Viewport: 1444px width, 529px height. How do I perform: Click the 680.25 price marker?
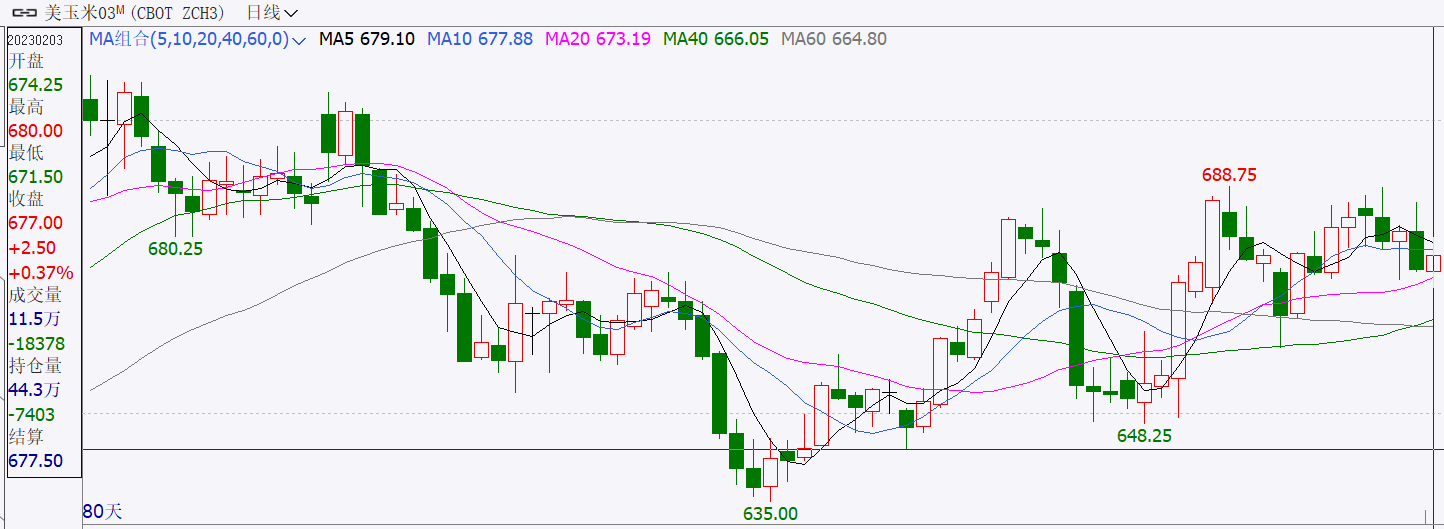point(175,249)
